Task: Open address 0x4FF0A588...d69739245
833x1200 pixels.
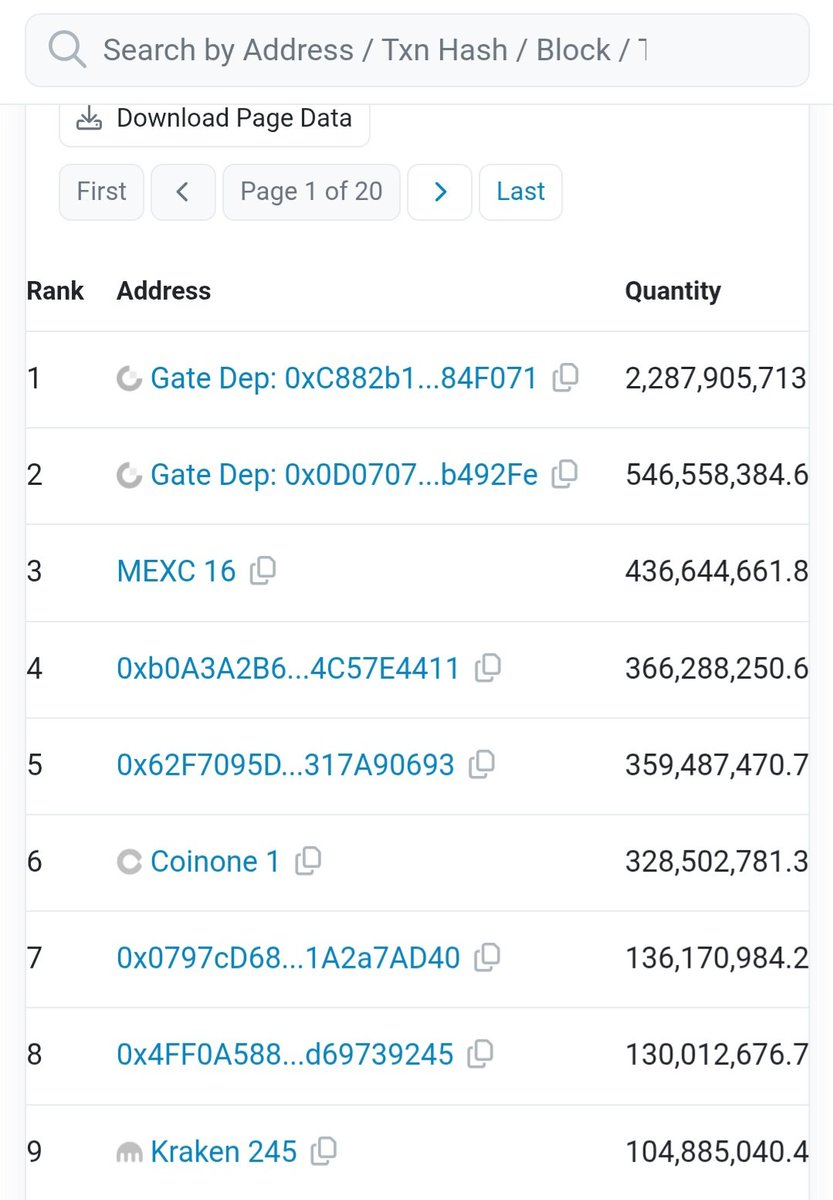Action: [285, 1054]
